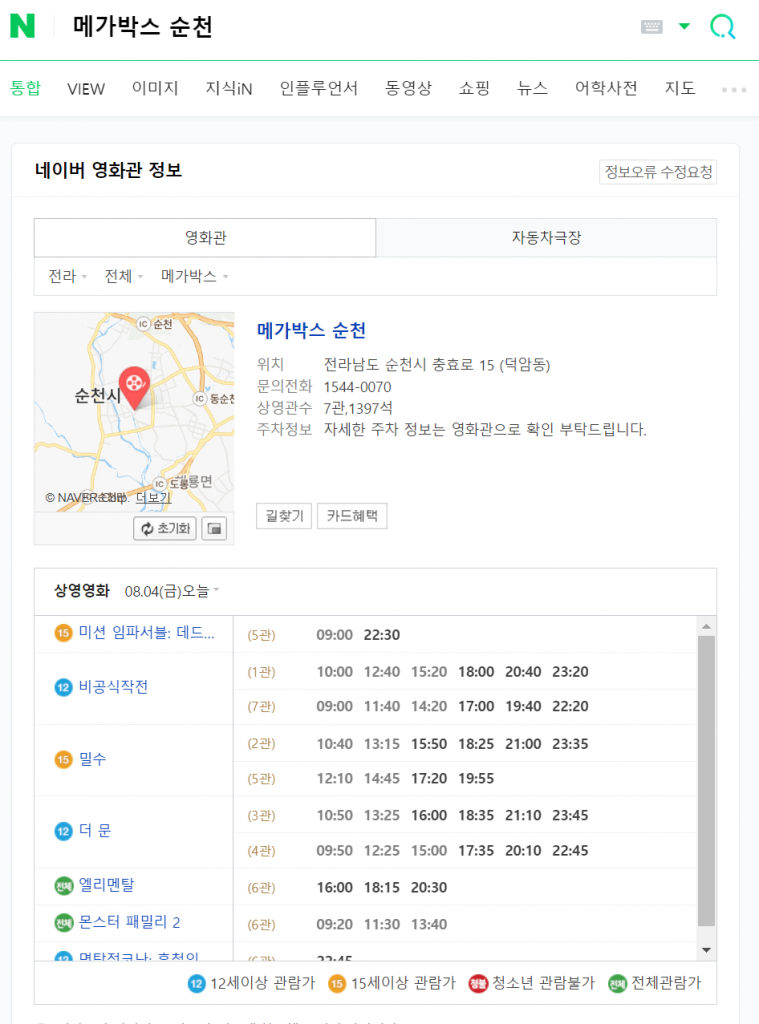Click the 전체 rating badge beside 엘리멘탈
The width and height of the screenshot is (759, 1024).
(63, 886)
